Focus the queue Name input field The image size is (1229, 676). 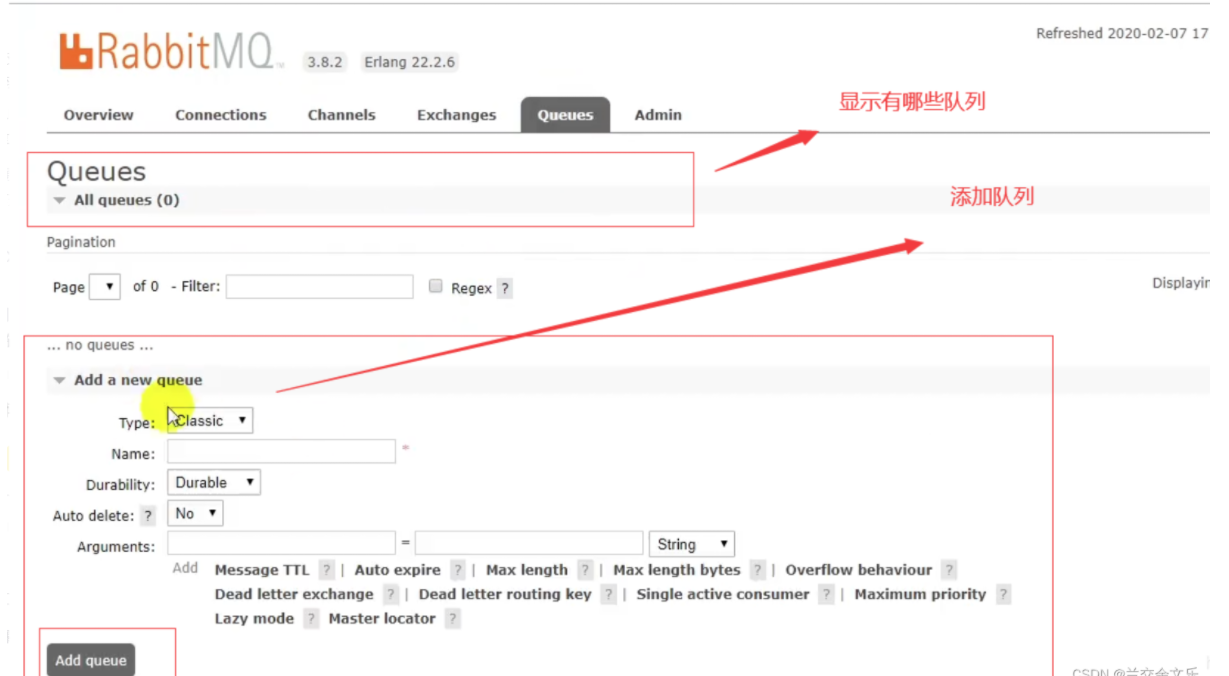(x=282, y=451)
